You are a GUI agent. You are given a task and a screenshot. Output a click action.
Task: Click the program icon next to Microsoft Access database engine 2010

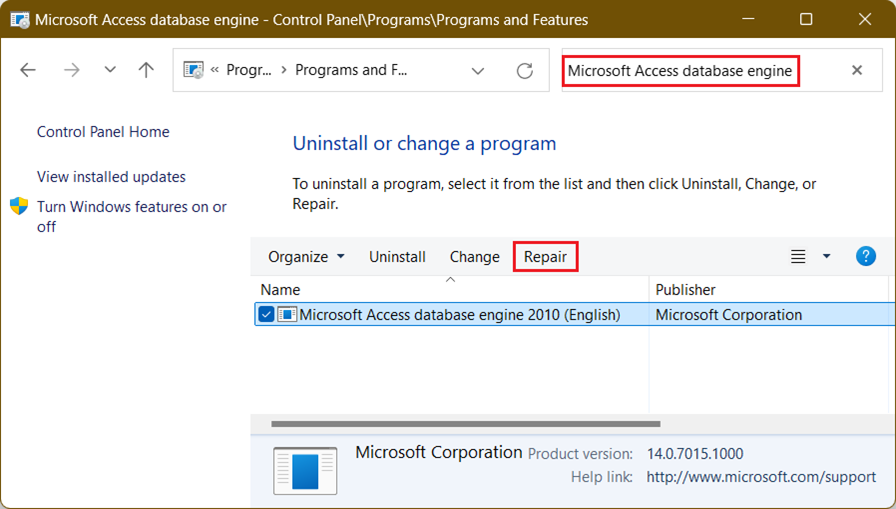tap(287, 314)
